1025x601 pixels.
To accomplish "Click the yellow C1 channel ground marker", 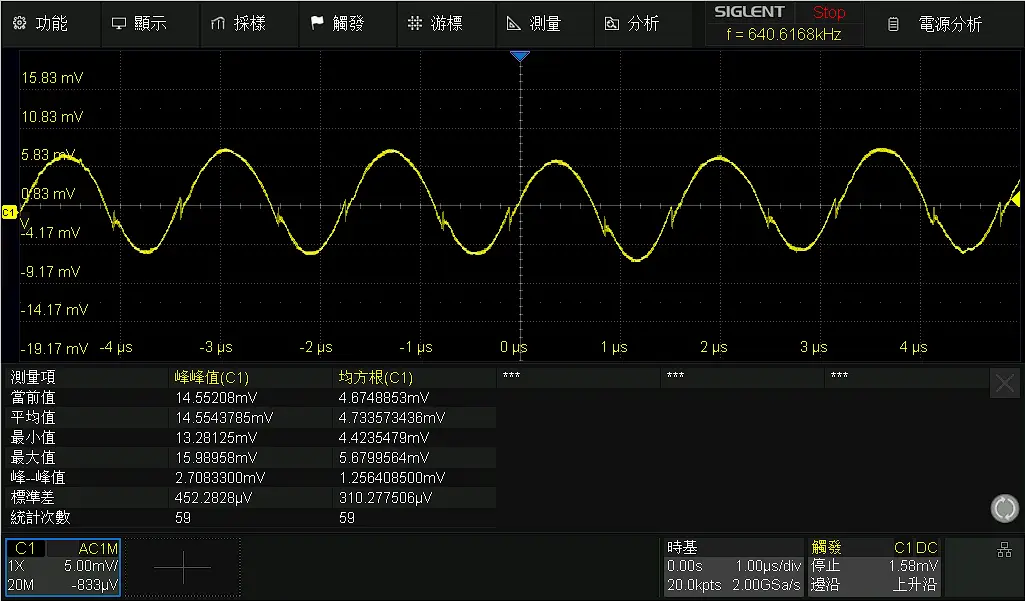I will click(x=9, y=212).
